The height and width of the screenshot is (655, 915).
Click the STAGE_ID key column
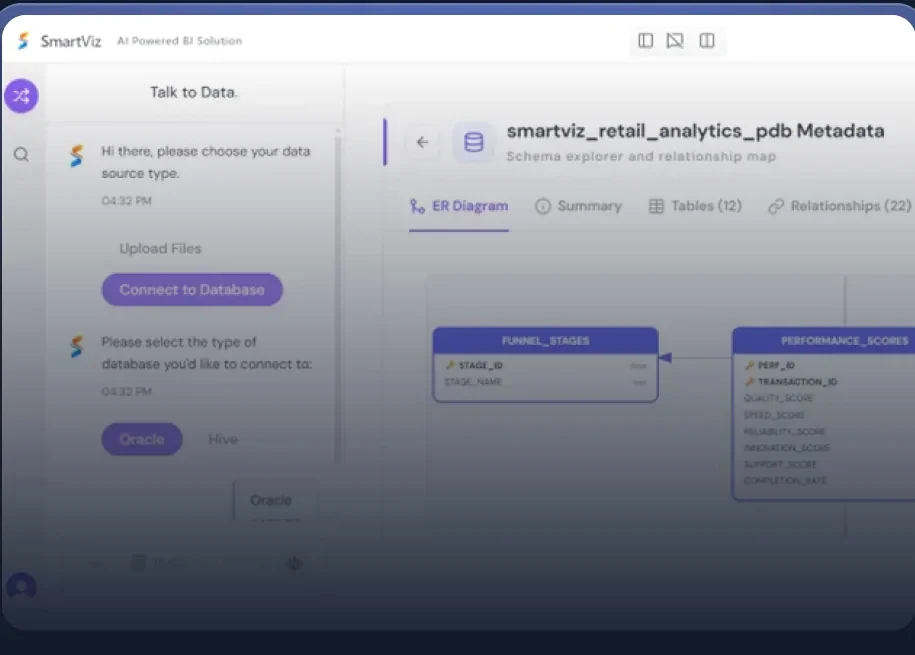click(x=546, y=365)
